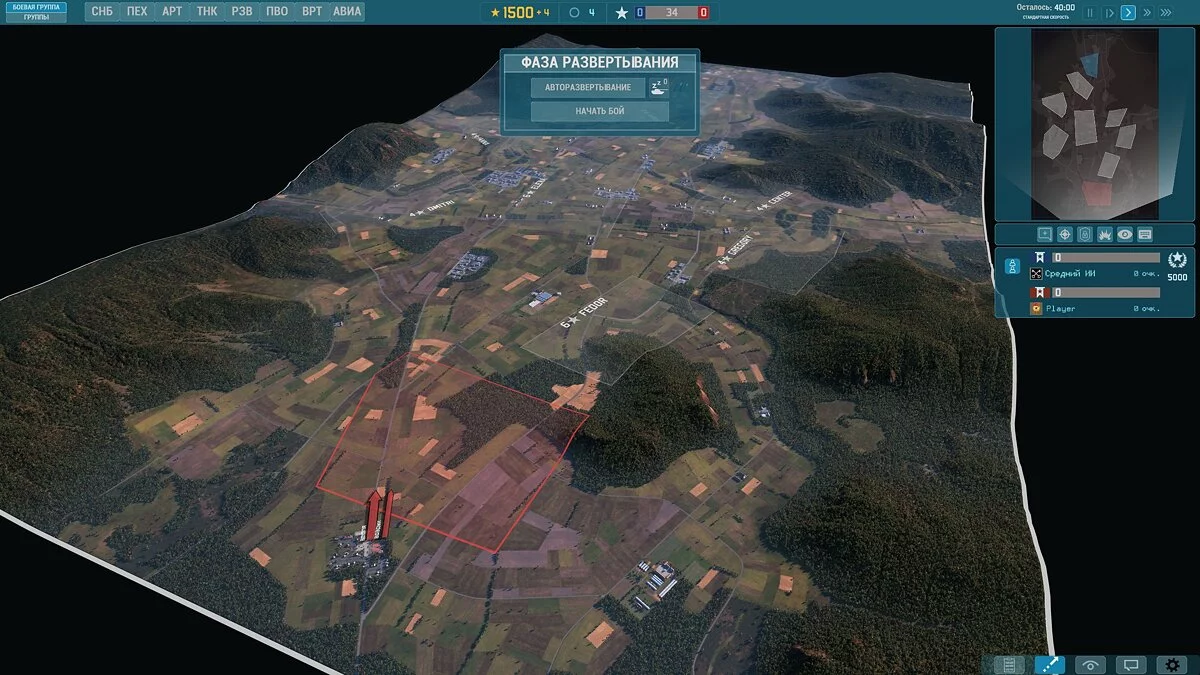Image resolution: width=1200 pixels, height=675 pixels.
Task: Click the blue team score box
Action: point(639,12)
